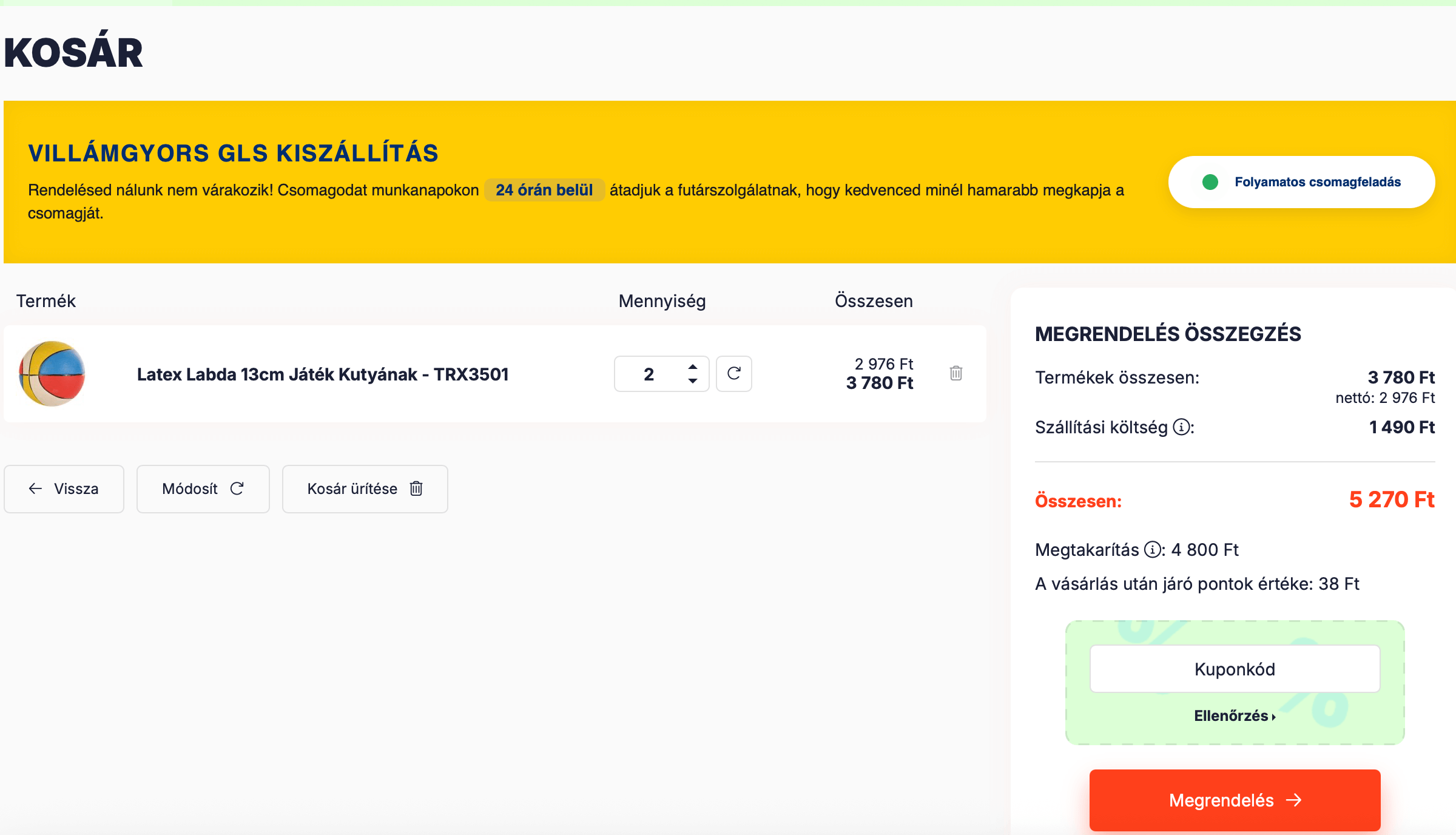Viewport: 1456px width, 835px height.
Task: Click the green status dot icon
Action: tap(1210, 182)
